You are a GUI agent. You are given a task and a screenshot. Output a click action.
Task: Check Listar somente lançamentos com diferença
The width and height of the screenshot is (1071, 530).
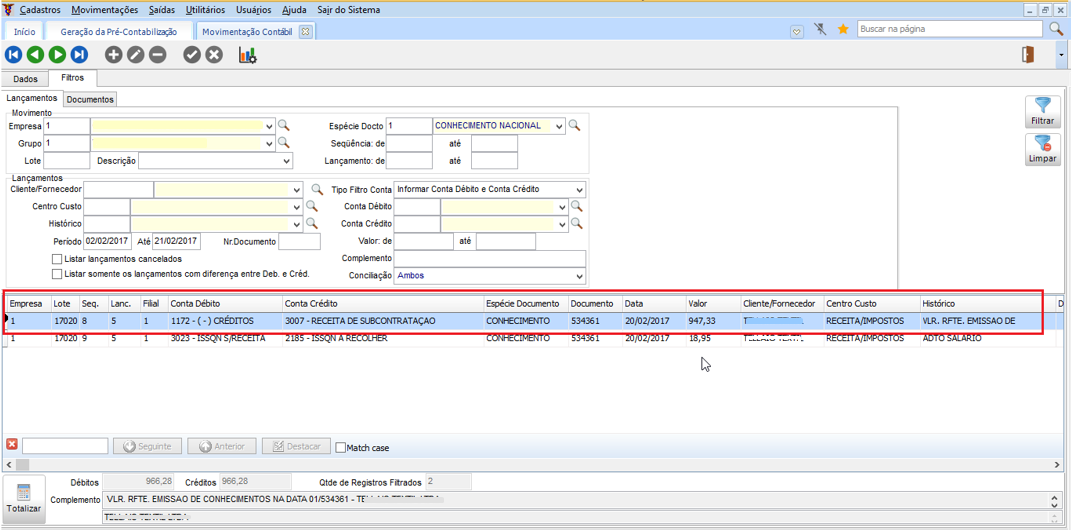coord(57,274)
